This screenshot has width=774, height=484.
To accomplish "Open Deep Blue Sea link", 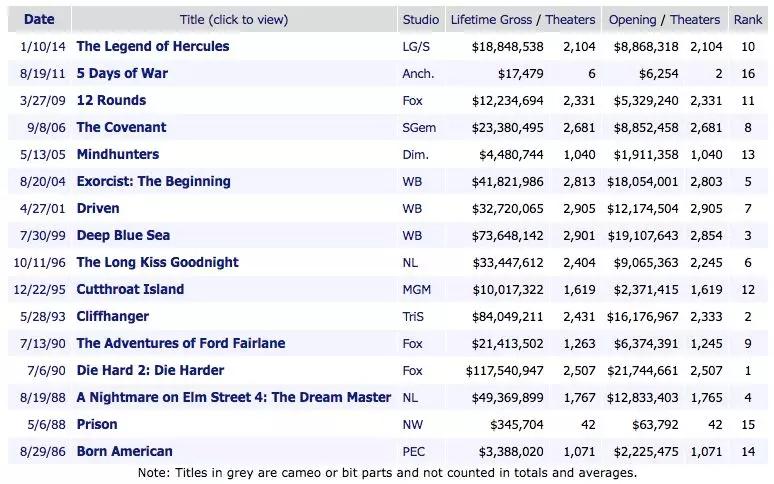I will 123,235.
